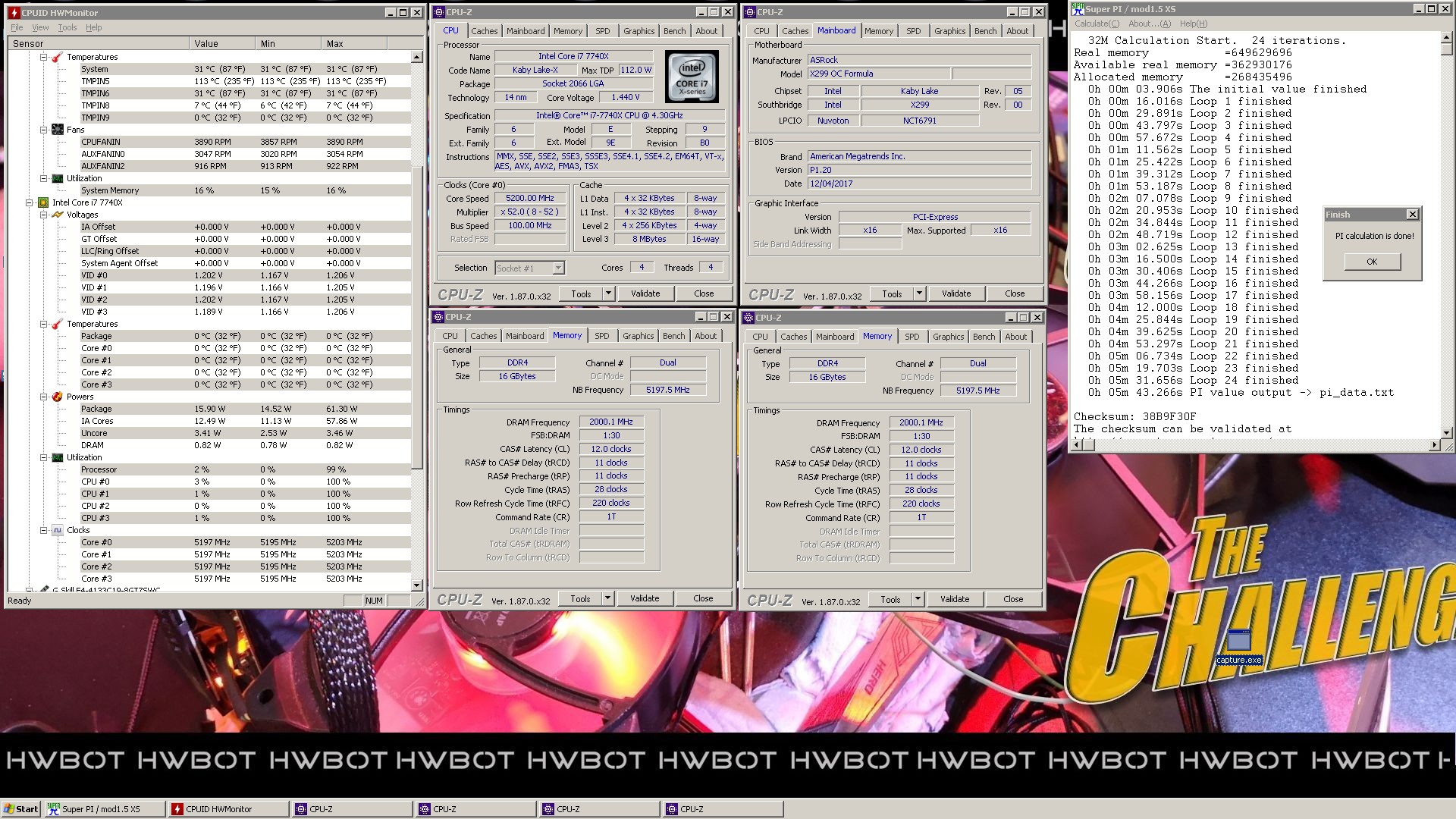Open HWMonitor Help menu
The width and height of the screenshot is (1456, 819).
[93, 27]
